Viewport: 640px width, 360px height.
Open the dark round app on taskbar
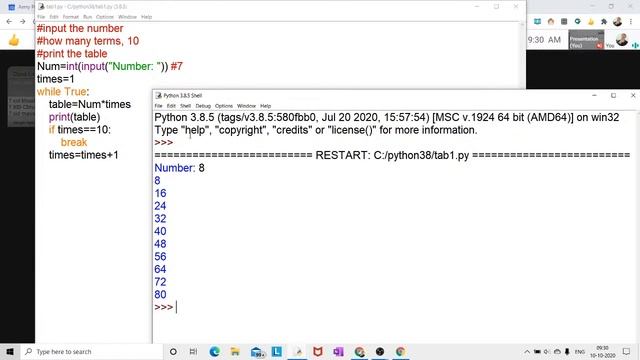point(380,351)
